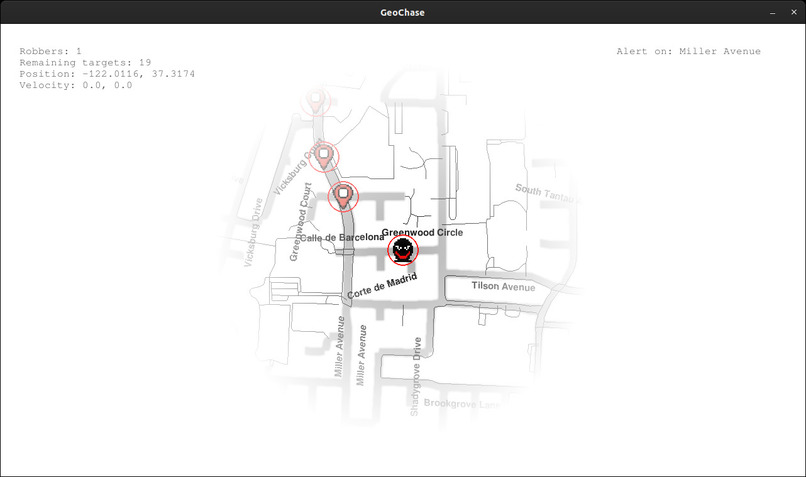Click the Position coordinates readout
The width and height of the screenshot is (806, 477).
pyautogui.click(x=107, y=74)
